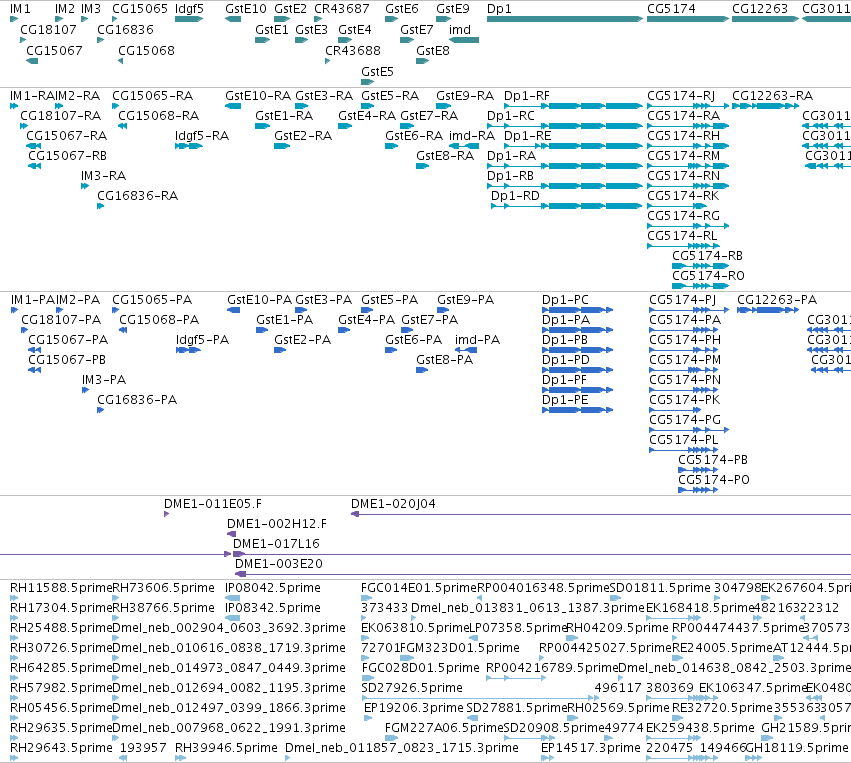Click the DME1-003E20 feature label
The height and width of the screenshot is (763, 851).
click(x=278, y=564)
